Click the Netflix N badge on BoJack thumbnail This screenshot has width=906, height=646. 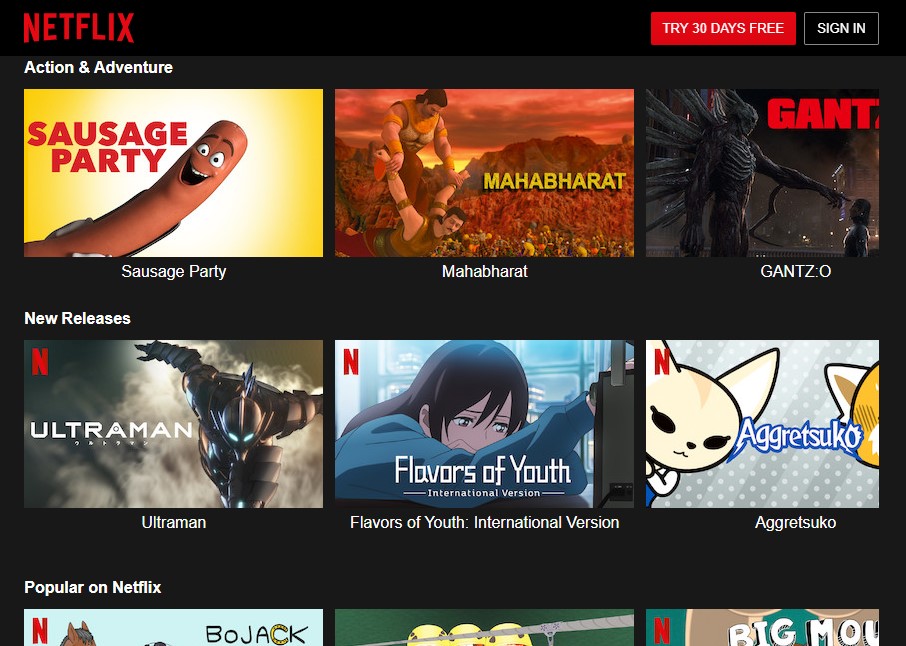point(40,631)
